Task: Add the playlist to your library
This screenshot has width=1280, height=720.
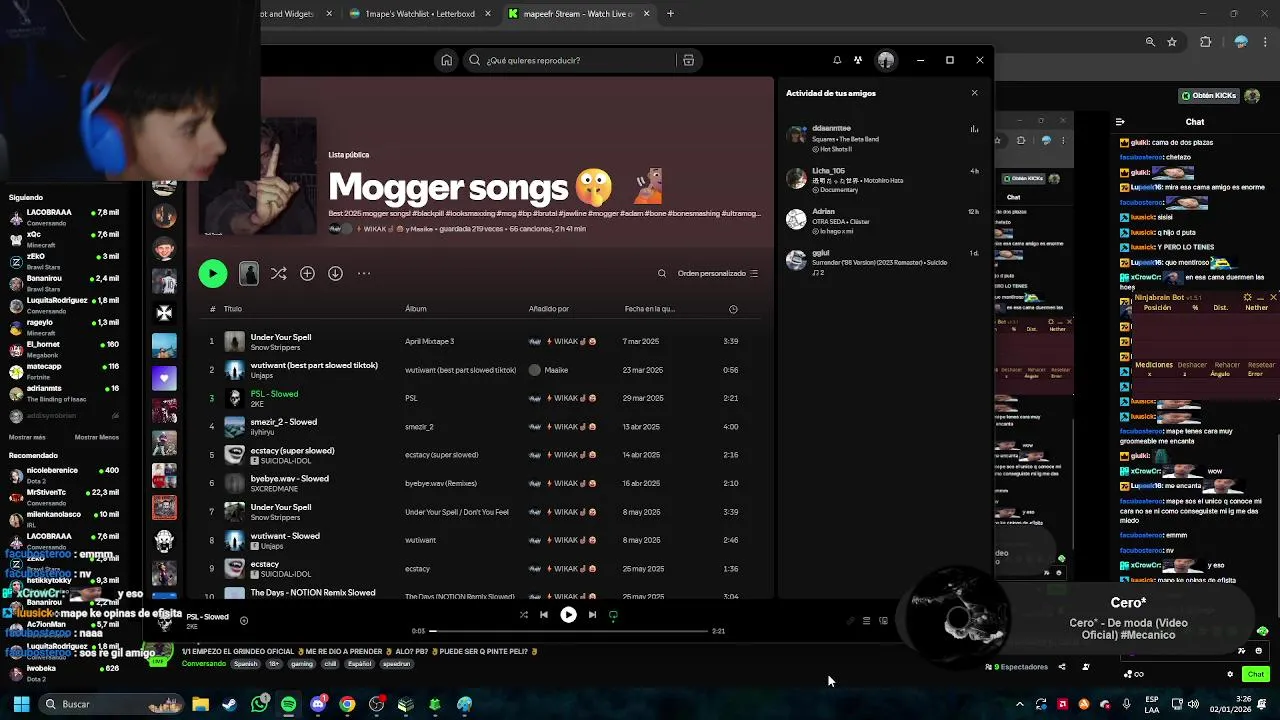Action: click(x=307, y=273)
